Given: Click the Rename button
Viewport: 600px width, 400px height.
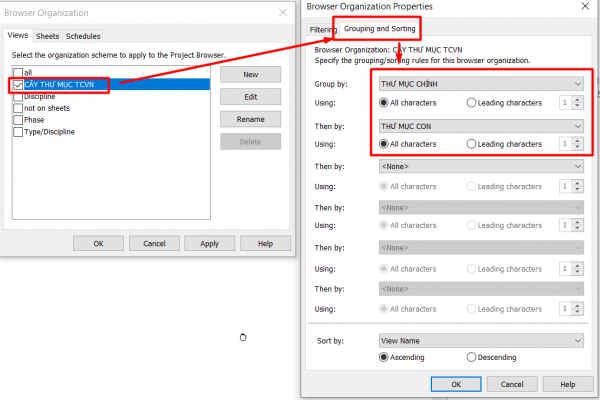Looking at the screenshot, I should (252, 119).
